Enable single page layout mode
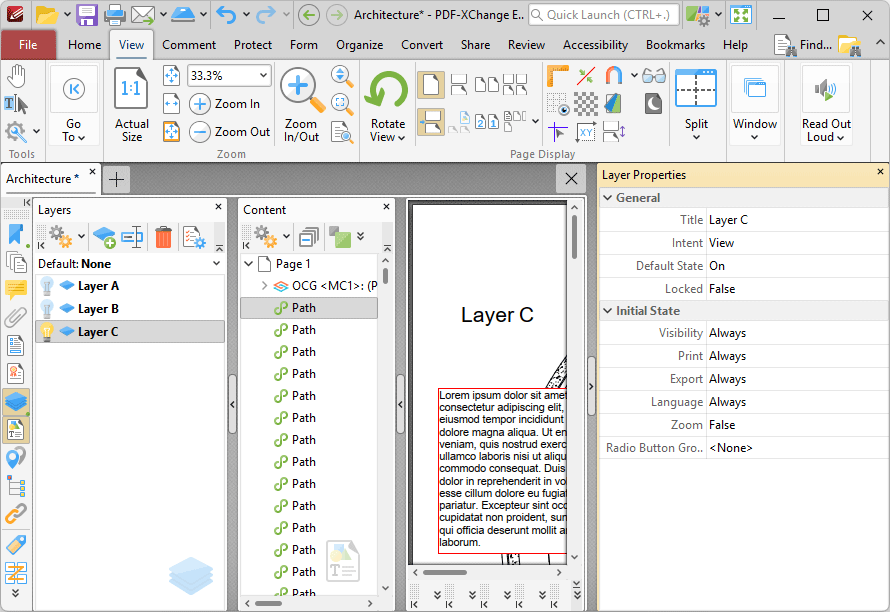This screenshot has width=890, height=612. click(x=431, y=85)
